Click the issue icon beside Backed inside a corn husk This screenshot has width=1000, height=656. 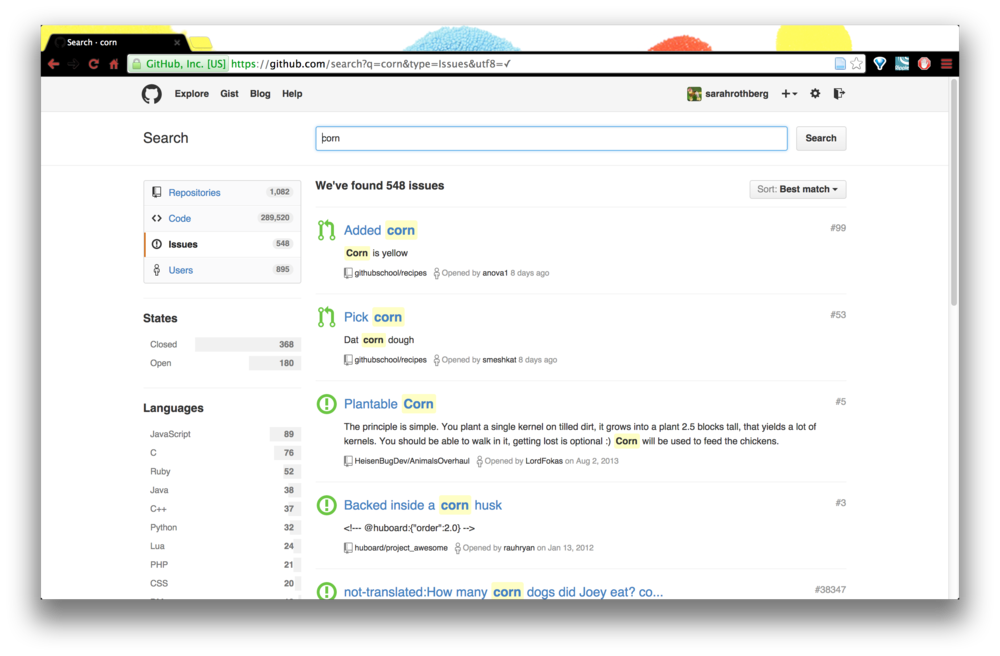click(x=327, y=505)
